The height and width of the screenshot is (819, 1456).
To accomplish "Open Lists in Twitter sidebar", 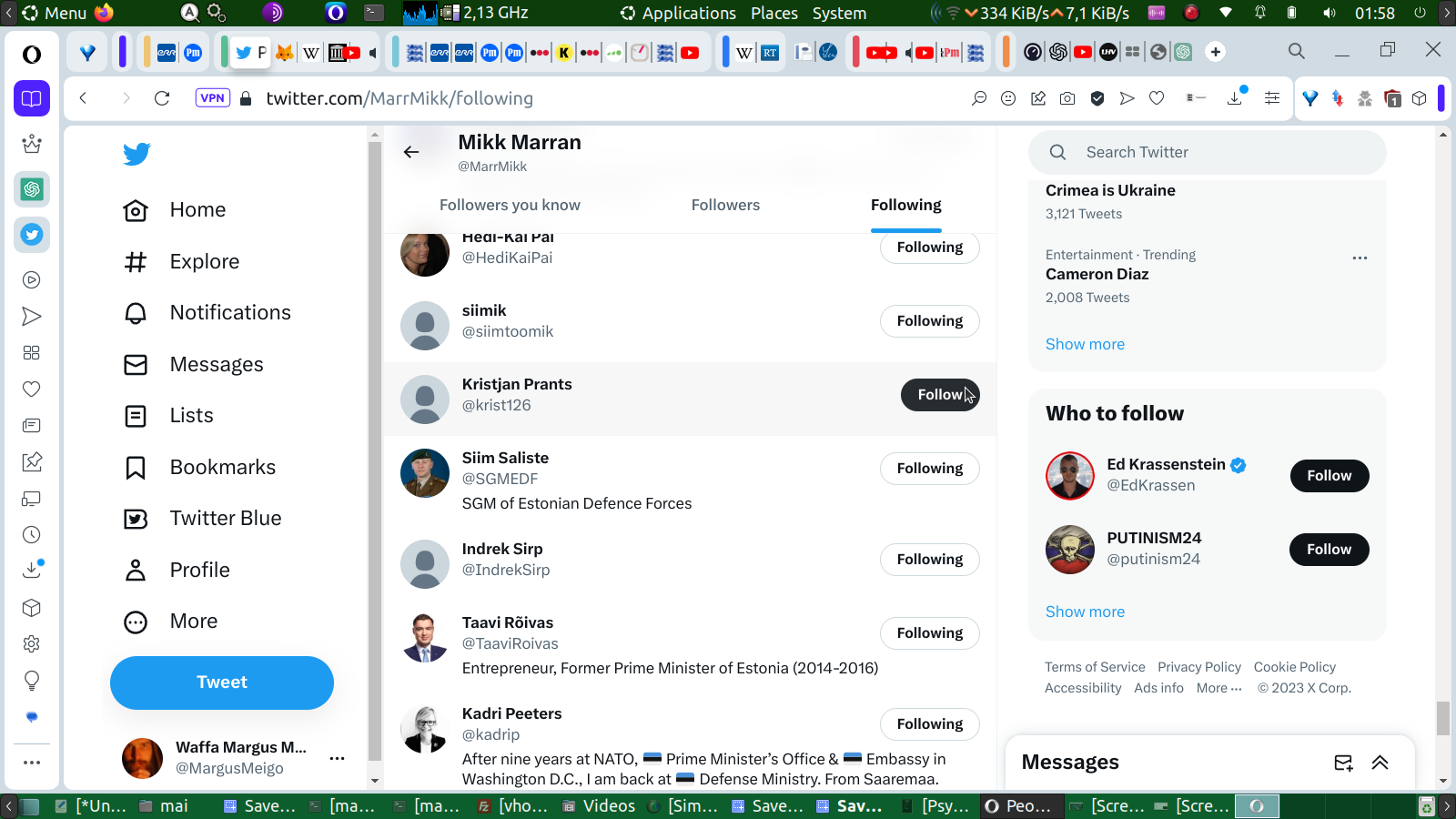I will [x=168, y=416].
